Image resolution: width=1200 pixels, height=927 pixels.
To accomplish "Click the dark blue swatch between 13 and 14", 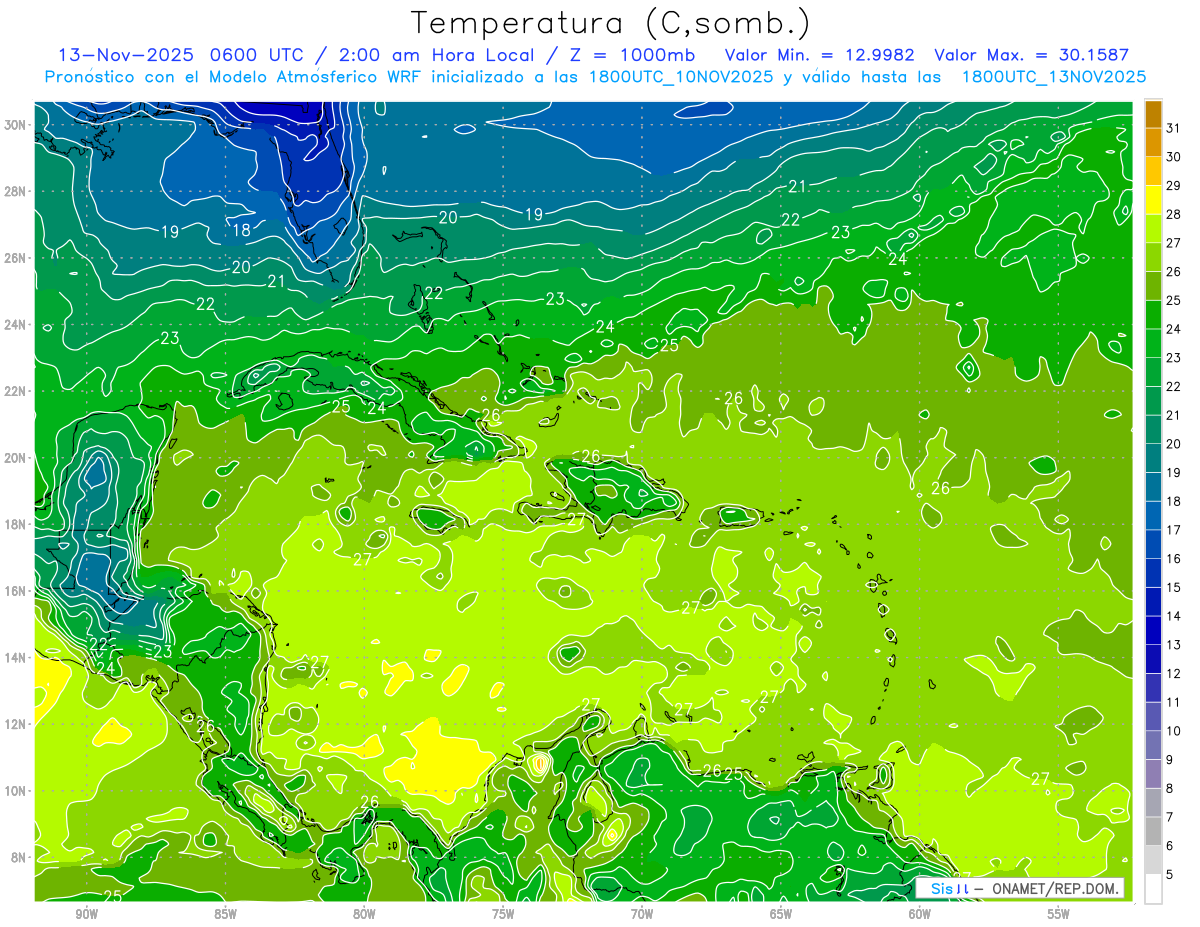I will coord(1153,630).
